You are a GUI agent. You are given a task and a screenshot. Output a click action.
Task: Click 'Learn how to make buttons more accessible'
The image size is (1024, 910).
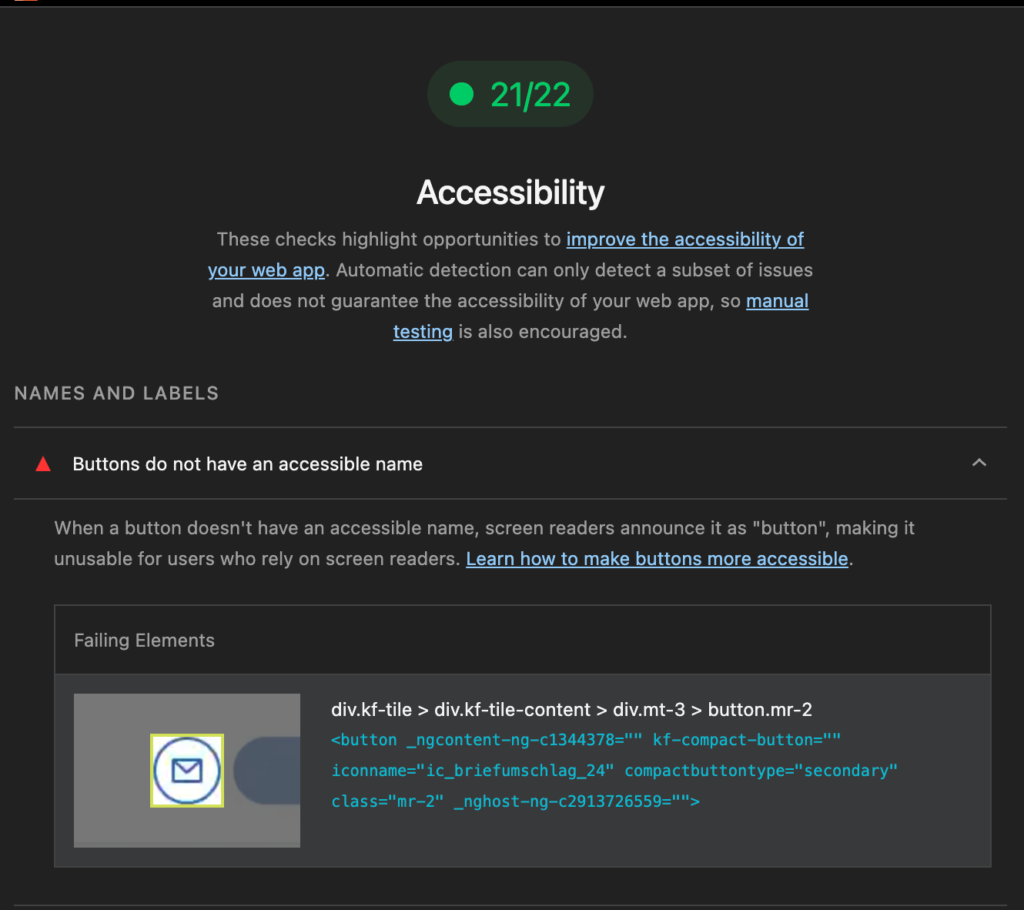[656, 558]
